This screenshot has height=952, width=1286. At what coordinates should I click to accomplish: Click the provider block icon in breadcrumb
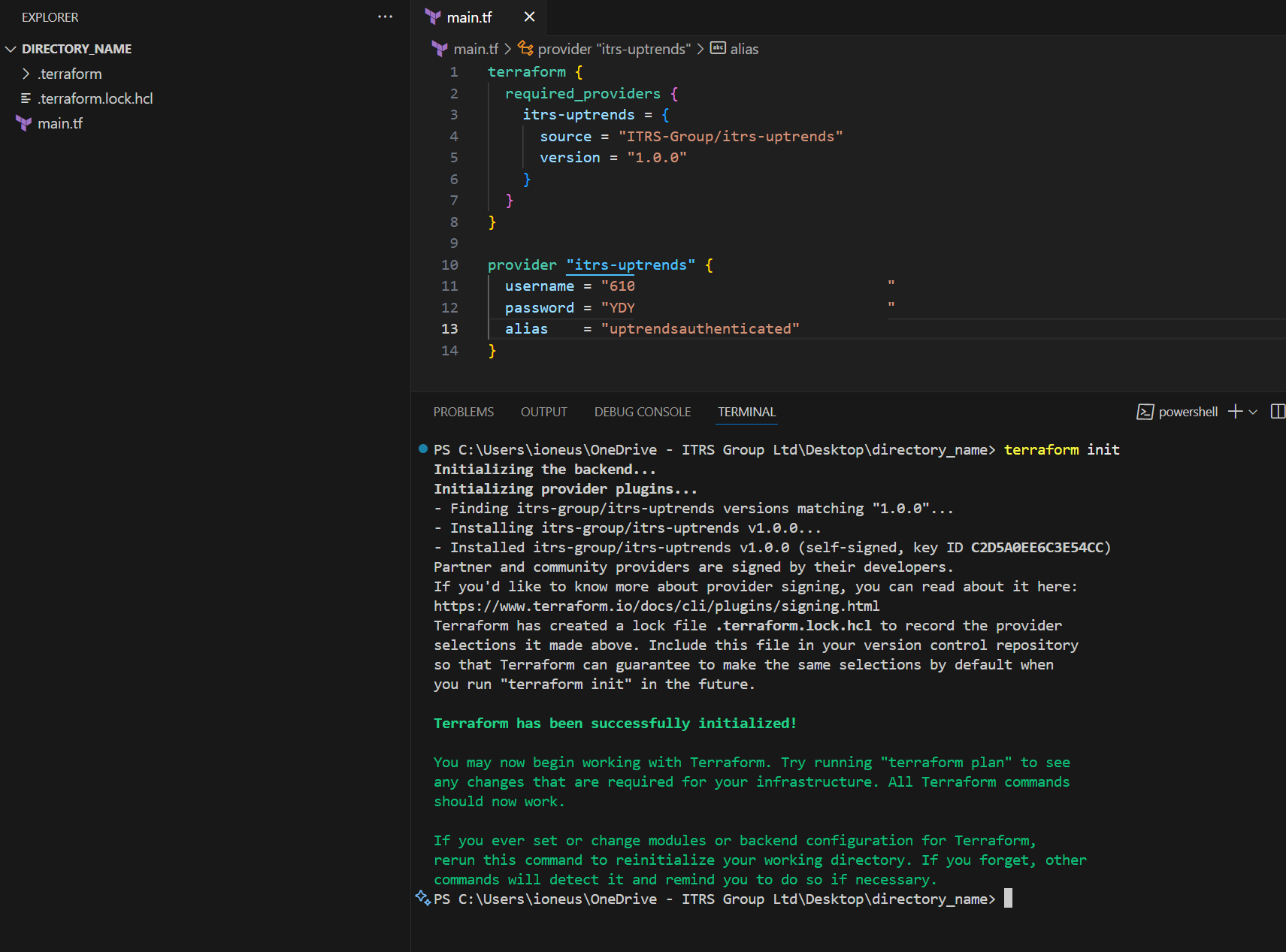click(525, 49)
